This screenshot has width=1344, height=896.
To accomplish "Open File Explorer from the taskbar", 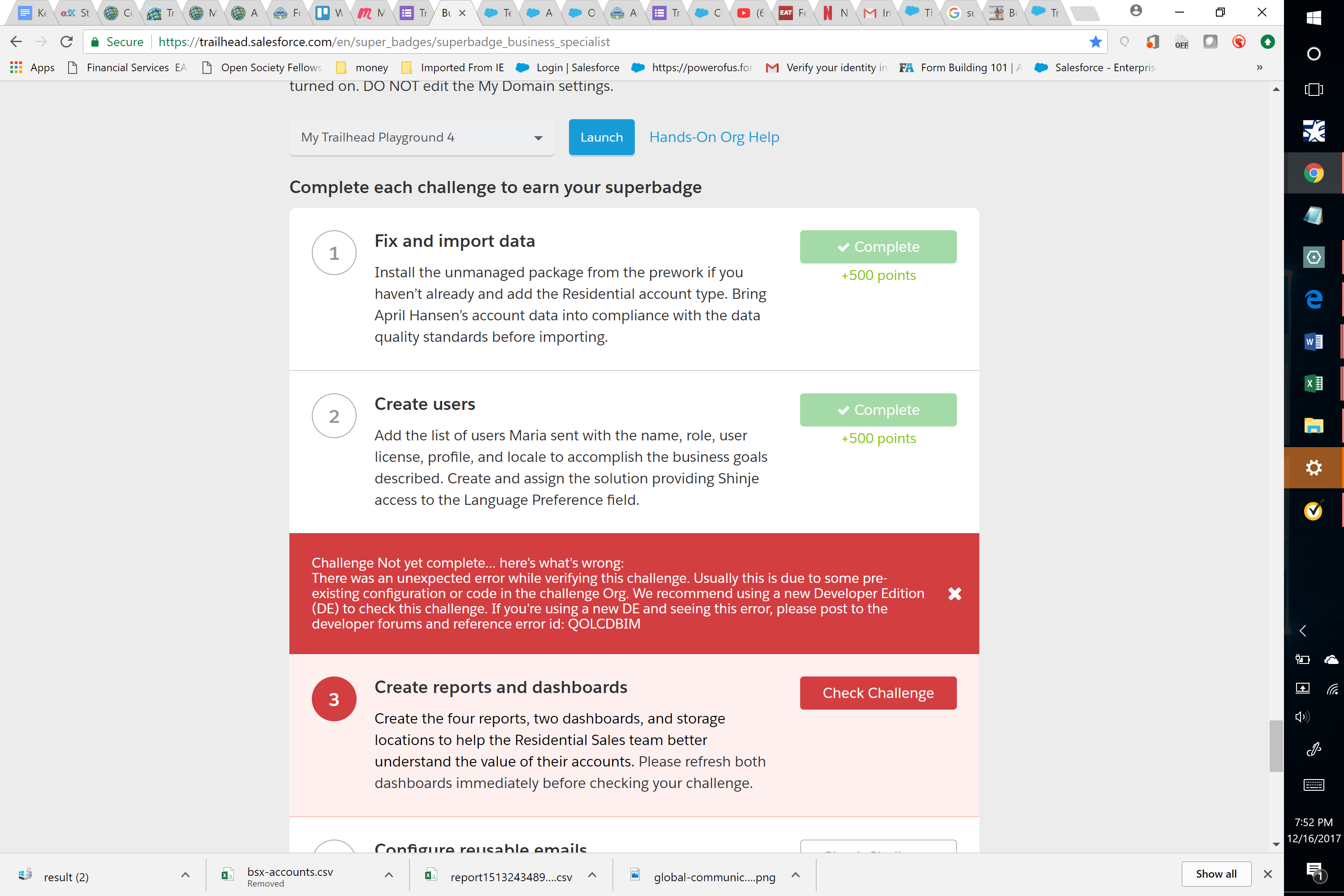I will 1313,426.
